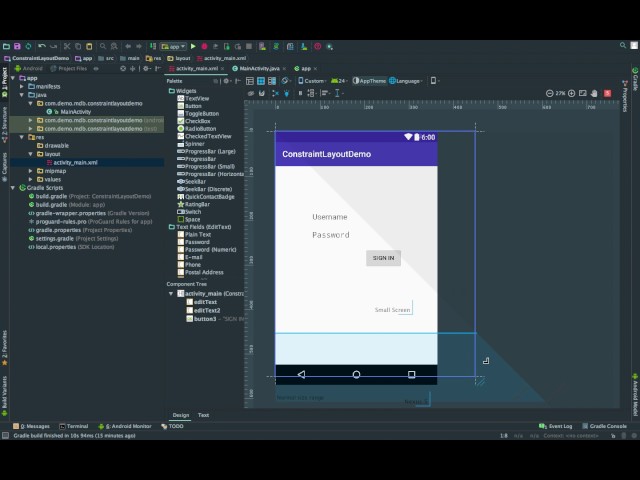
Task: Switch to the Text tab
Action: [x=203, y=415]
